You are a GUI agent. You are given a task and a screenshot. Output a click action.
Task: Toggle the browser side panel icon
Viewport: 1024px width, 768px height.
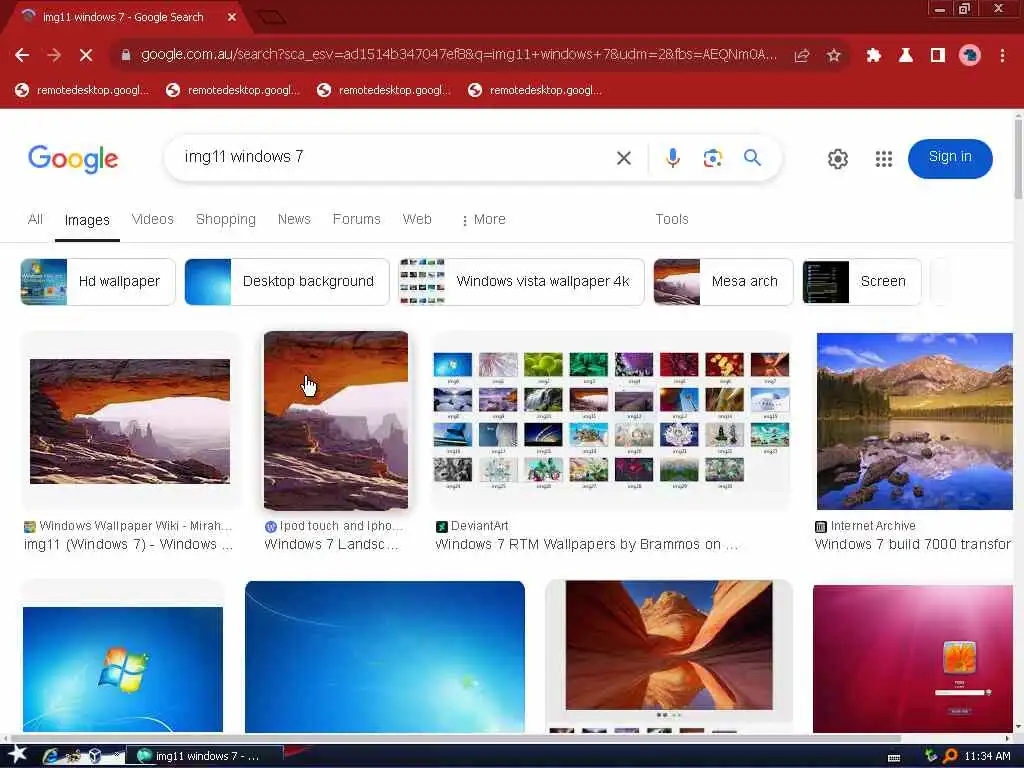click(x=938, y=56)
